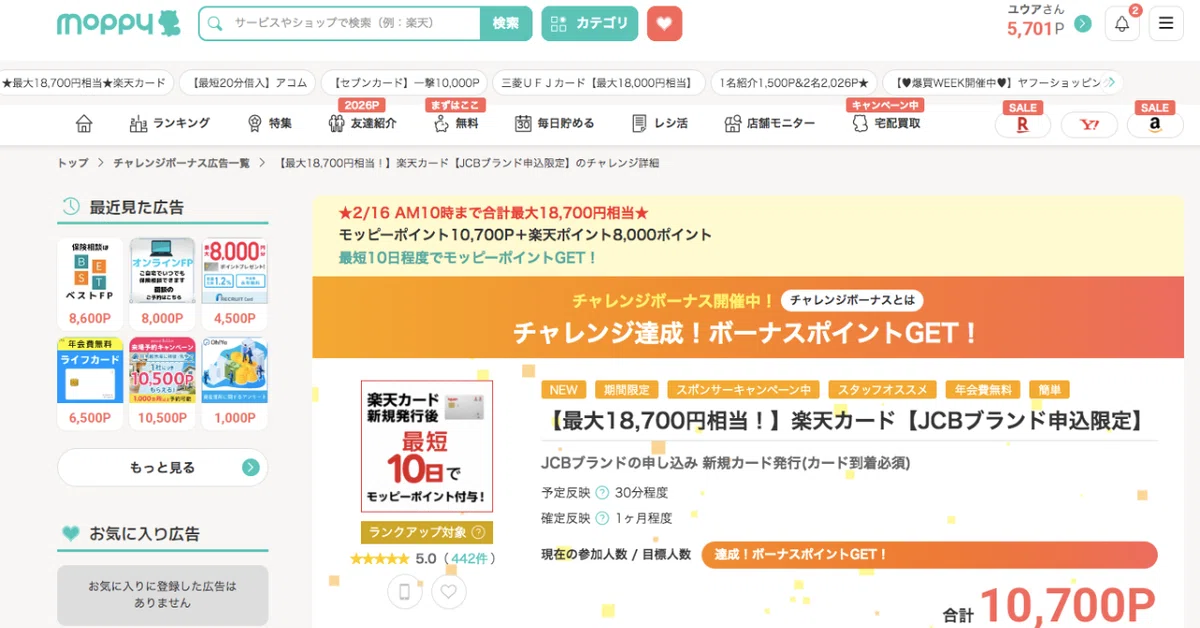Open help icon beside 確定反映
Screen dimensions: 1200x628
[x=602, y=519]
